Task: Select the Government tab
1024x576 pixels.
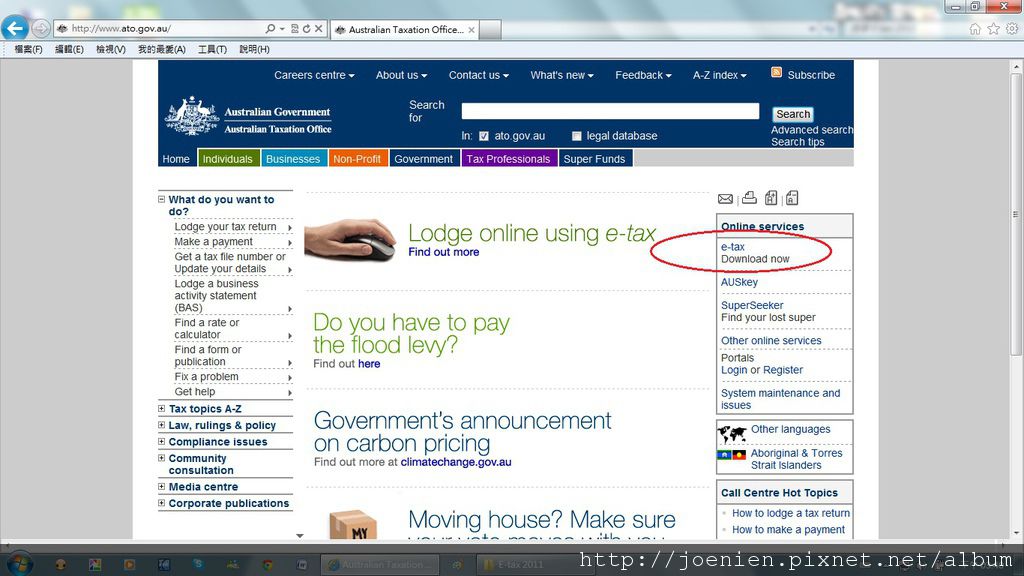Action: click(x=423, y=159)
